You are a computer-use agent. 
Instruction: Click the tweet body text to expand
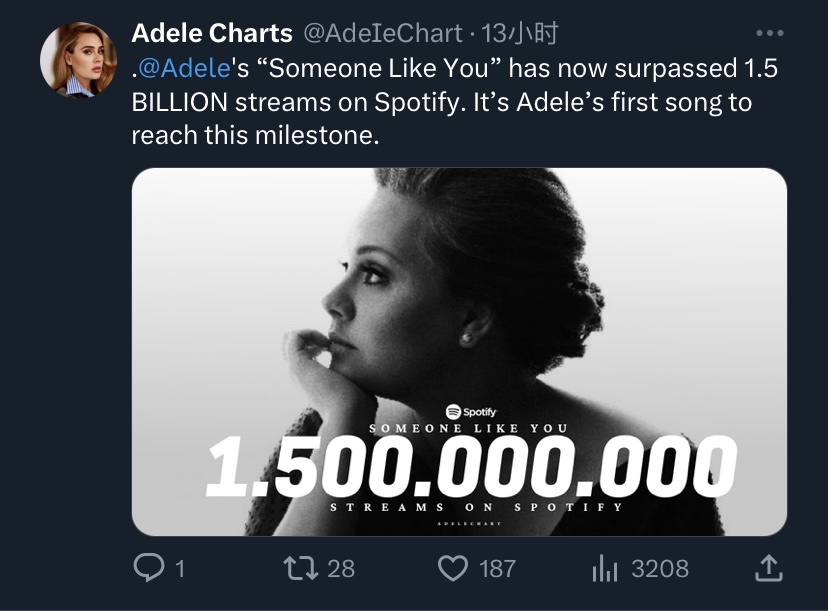click(x=455, y=102)
